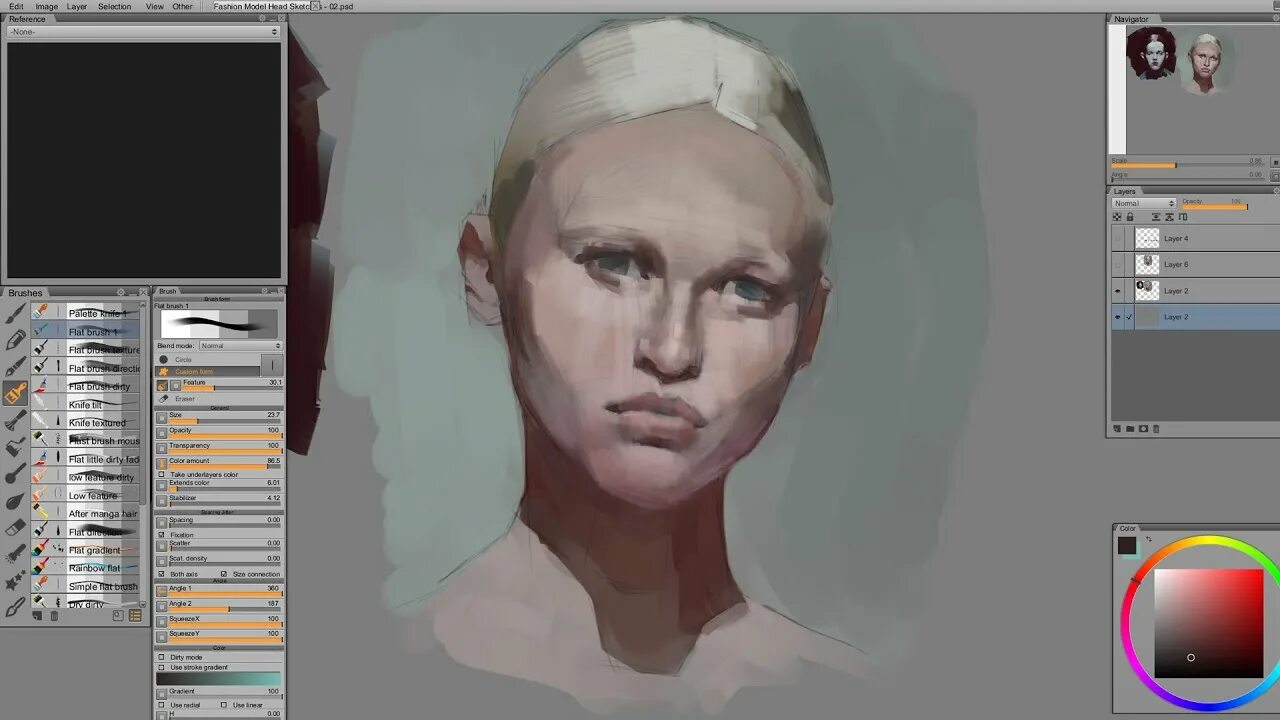1280x720 pixels.
Task: Open the layer blend mode Normal dropdown
Action: 1144,203
